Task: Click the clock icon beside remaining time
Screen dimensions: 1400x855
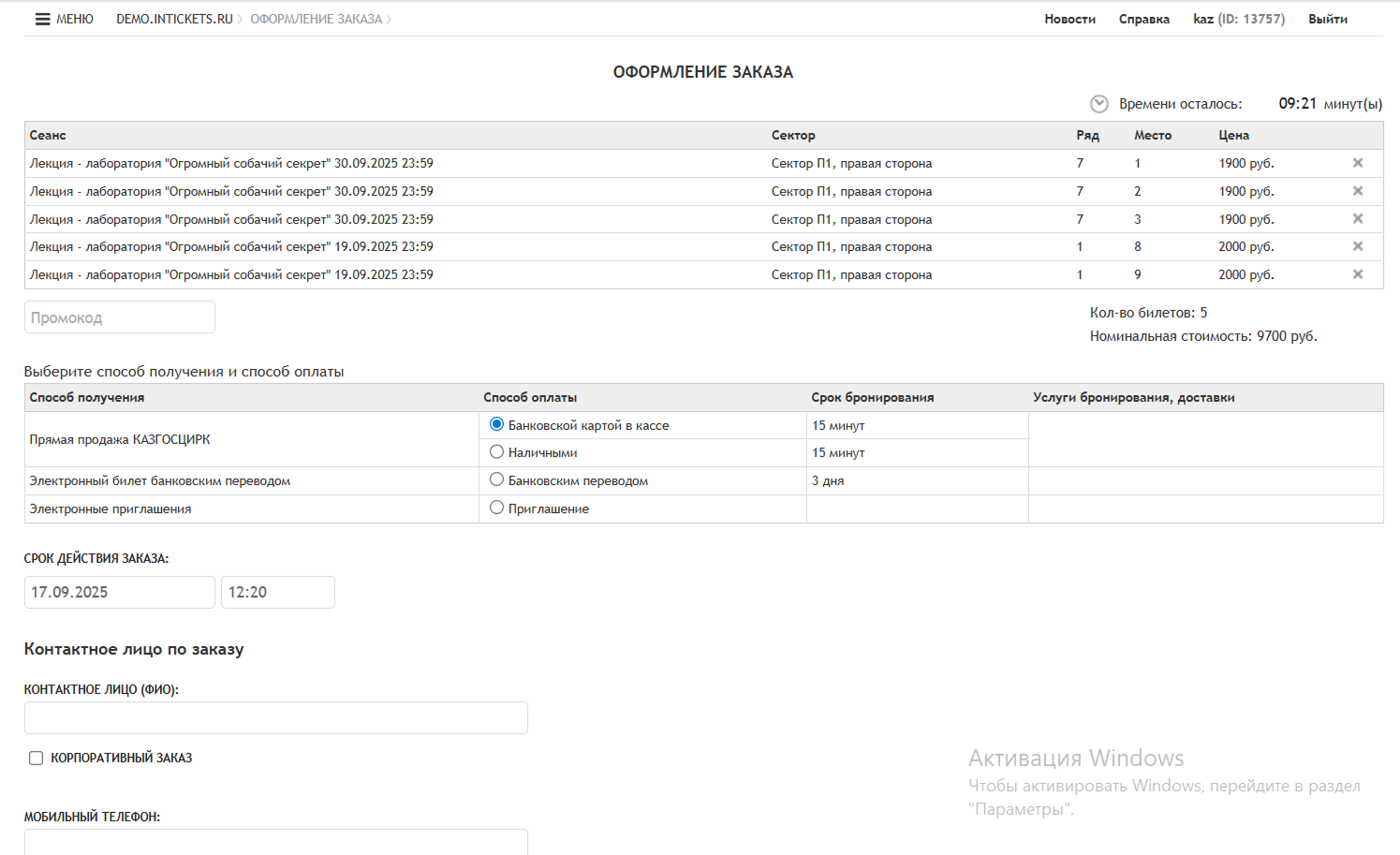Action: [x=1099, y=104]
